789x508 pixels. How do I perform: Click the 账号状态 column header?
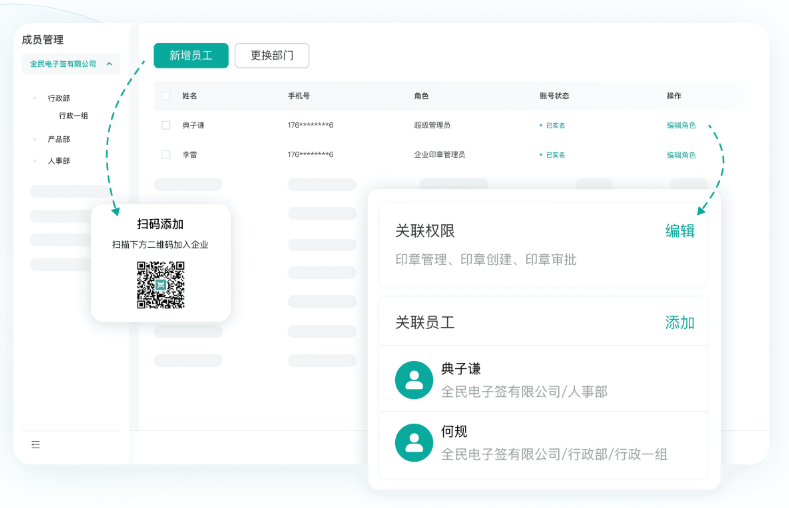point(554,96)
